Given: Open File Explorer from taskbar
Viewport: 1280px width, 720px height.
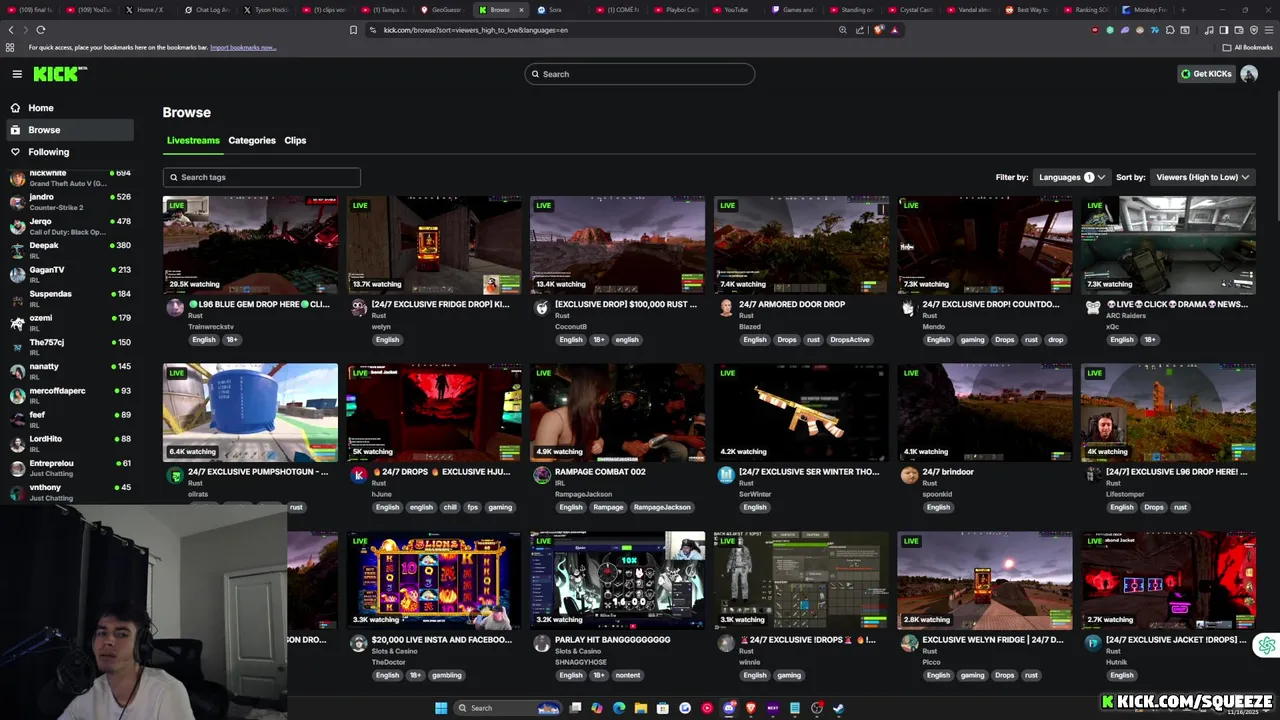Looking at the screenshot, I should pos(640,708).
